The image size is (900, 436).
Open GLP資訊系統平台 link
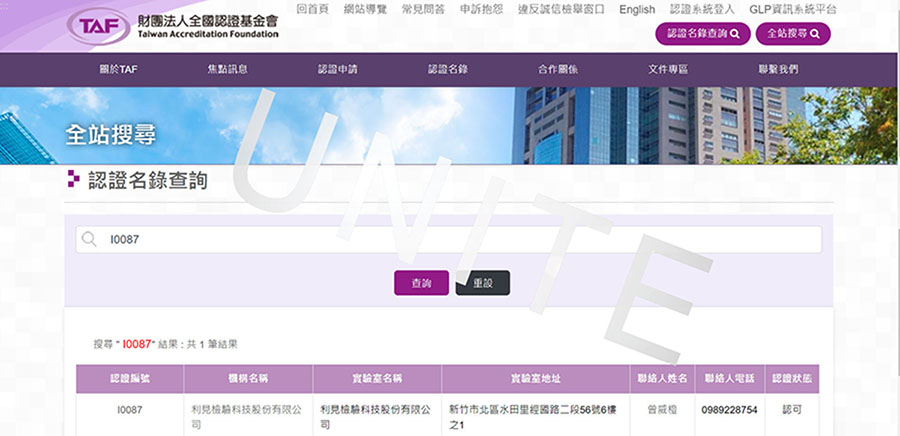pos(793,9)
